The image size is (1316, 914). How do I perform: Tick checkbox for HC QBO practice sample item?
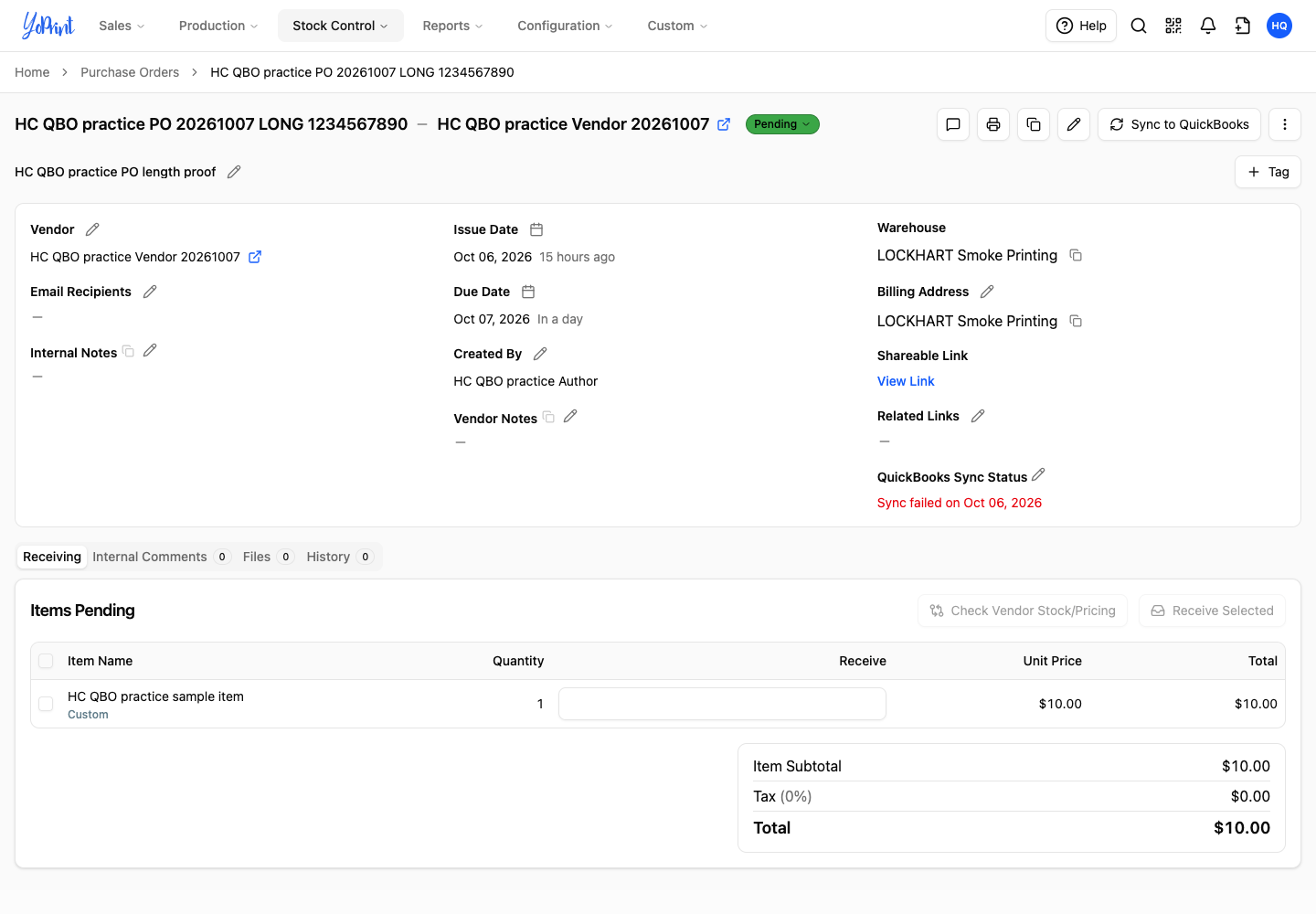pos(46,704)
